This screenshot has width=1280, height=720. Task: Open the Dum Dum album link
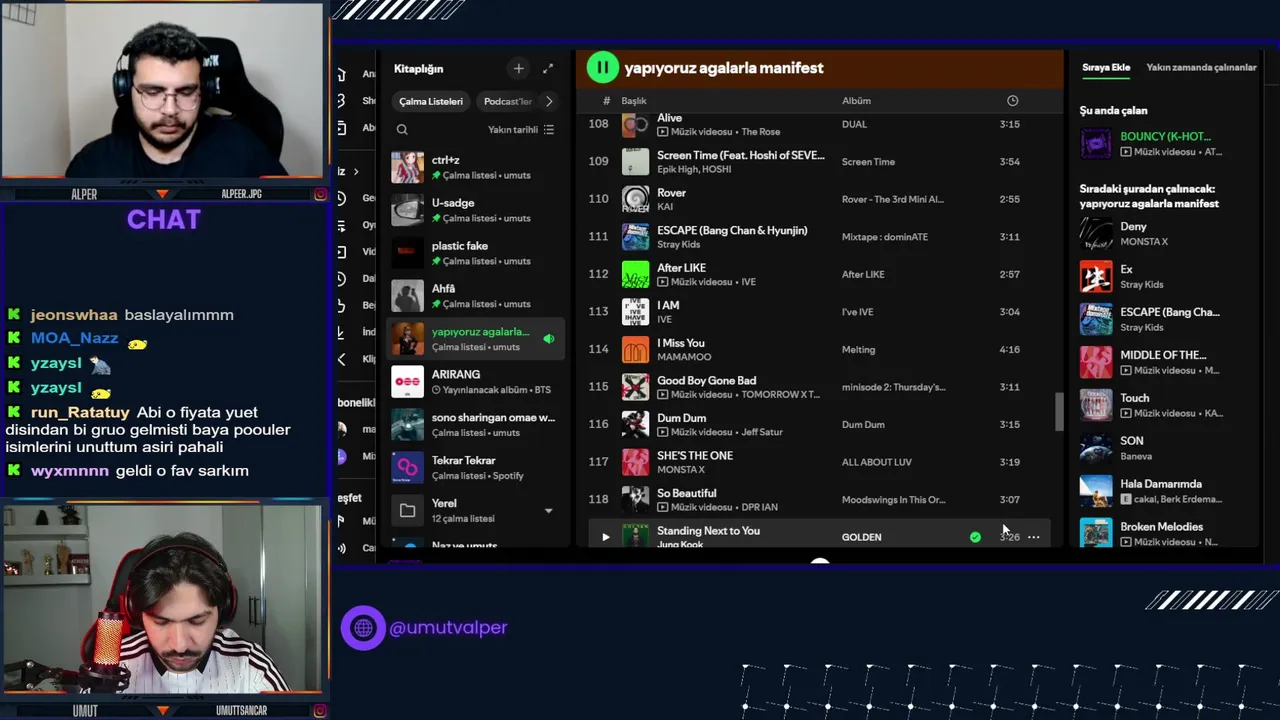point(863,424)
